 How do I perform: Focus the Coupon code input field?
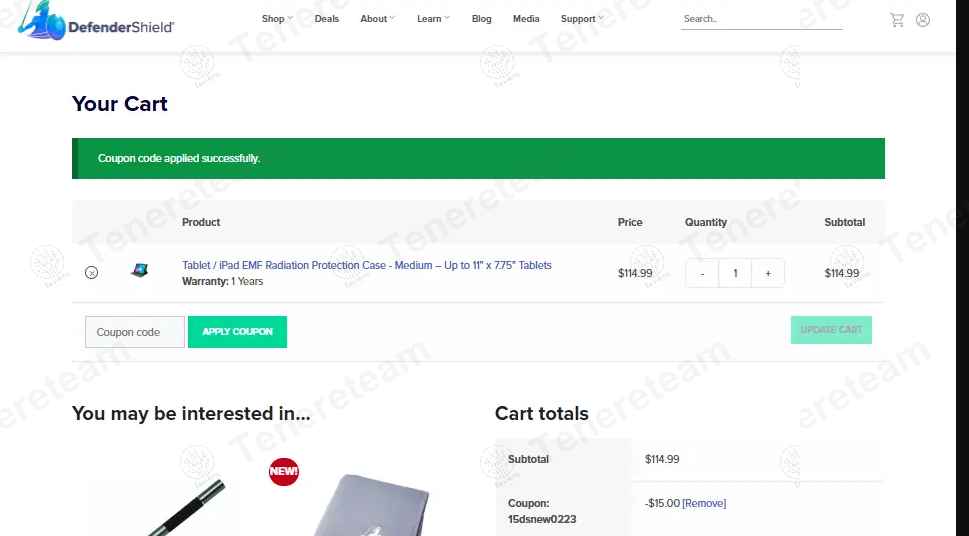click(135, 332)
